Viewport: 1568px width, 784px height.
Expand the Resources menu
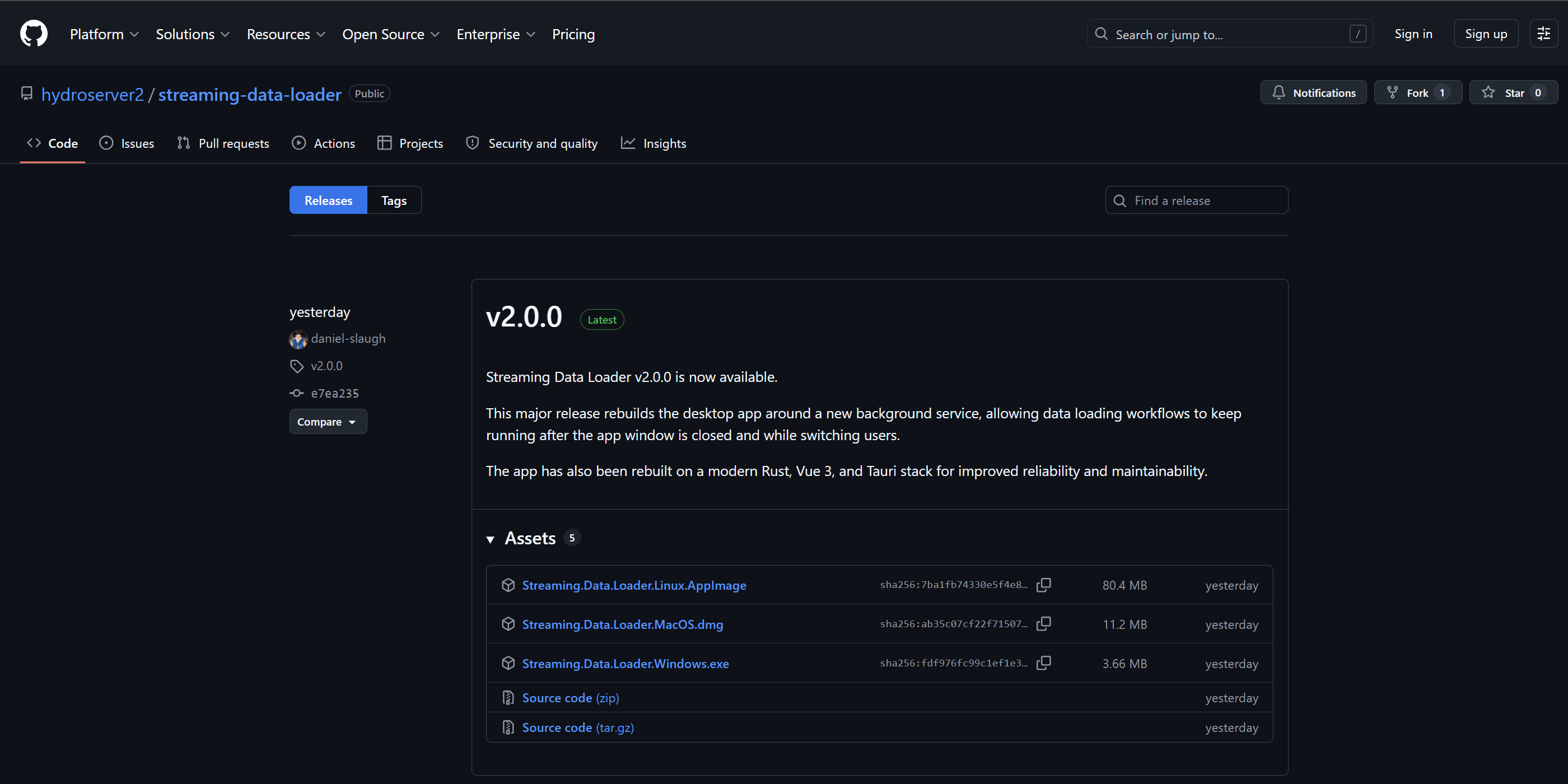tap(286, 34)
